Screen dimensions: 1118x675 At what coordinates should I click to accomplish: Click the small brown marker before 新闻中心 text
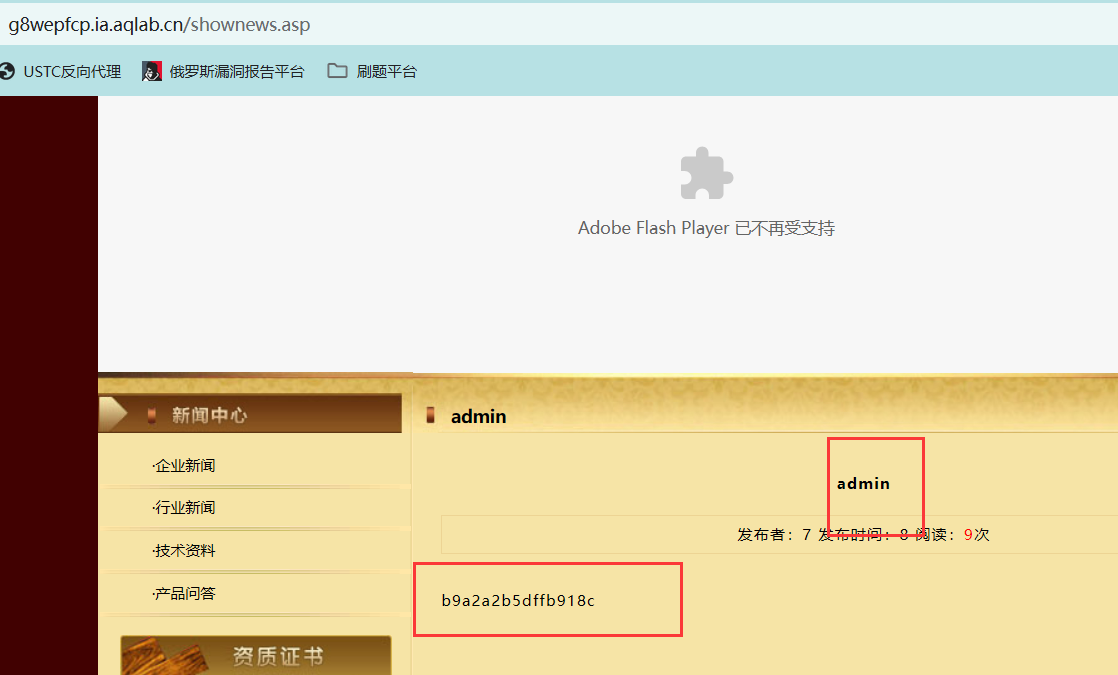coord(152,415)
